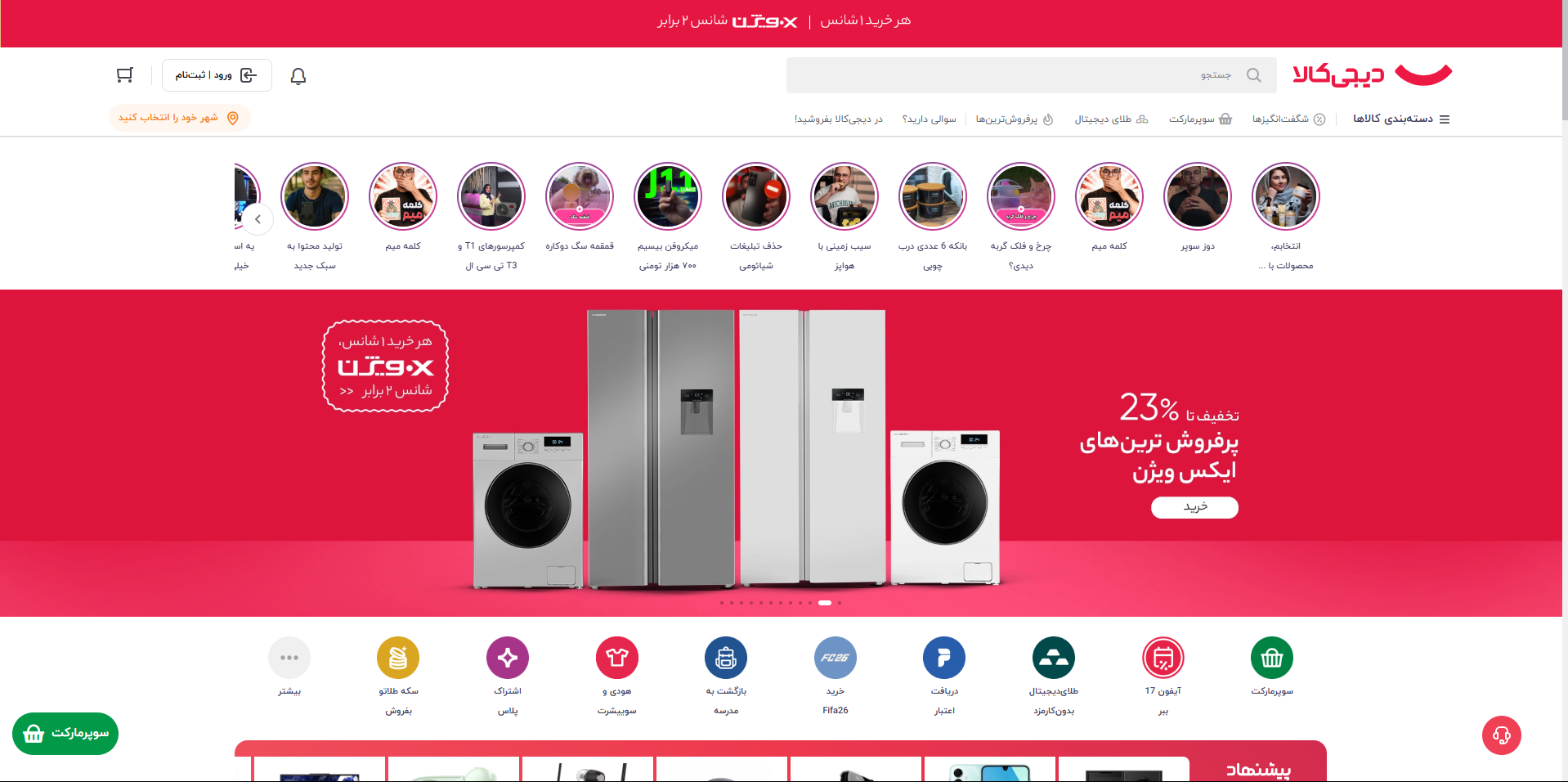Click the login or sign-up button
This screenshot has height=782, width=1568.
[217, 75]
